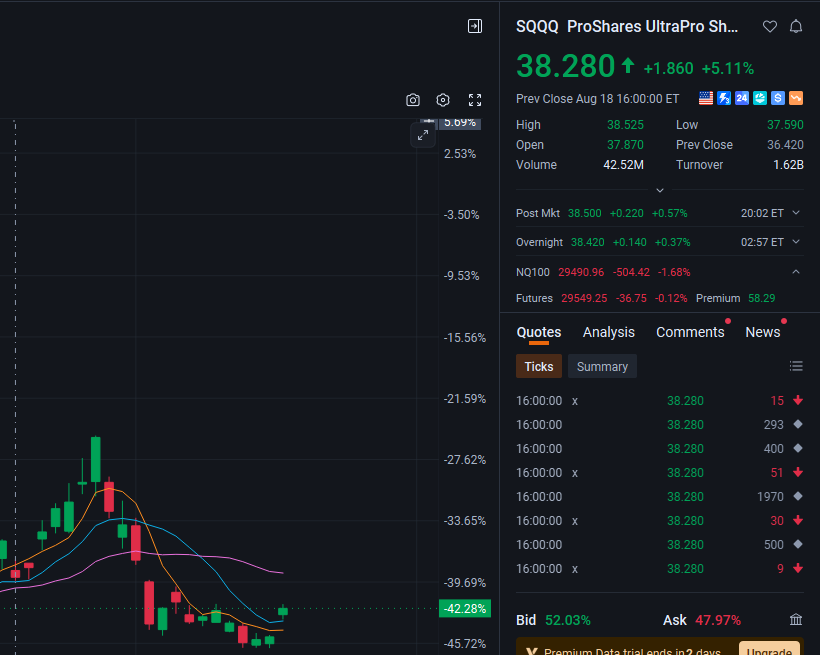Expand the Post Mkt row dropdown
This screenshot has width=820, height=655.
[796, 213]
